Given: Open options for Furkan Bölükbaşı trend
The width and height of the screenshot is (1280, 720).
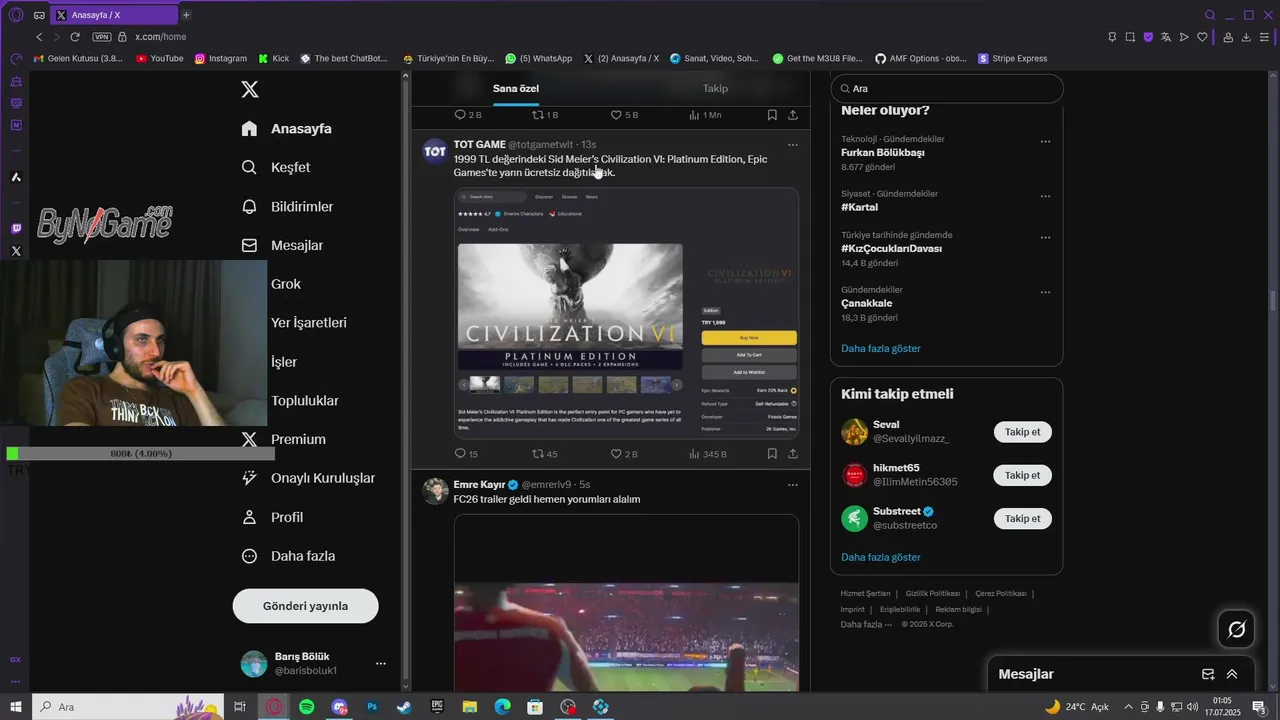Looking at the screenshot, I should pyautogui.click(x=1045, y=142).
